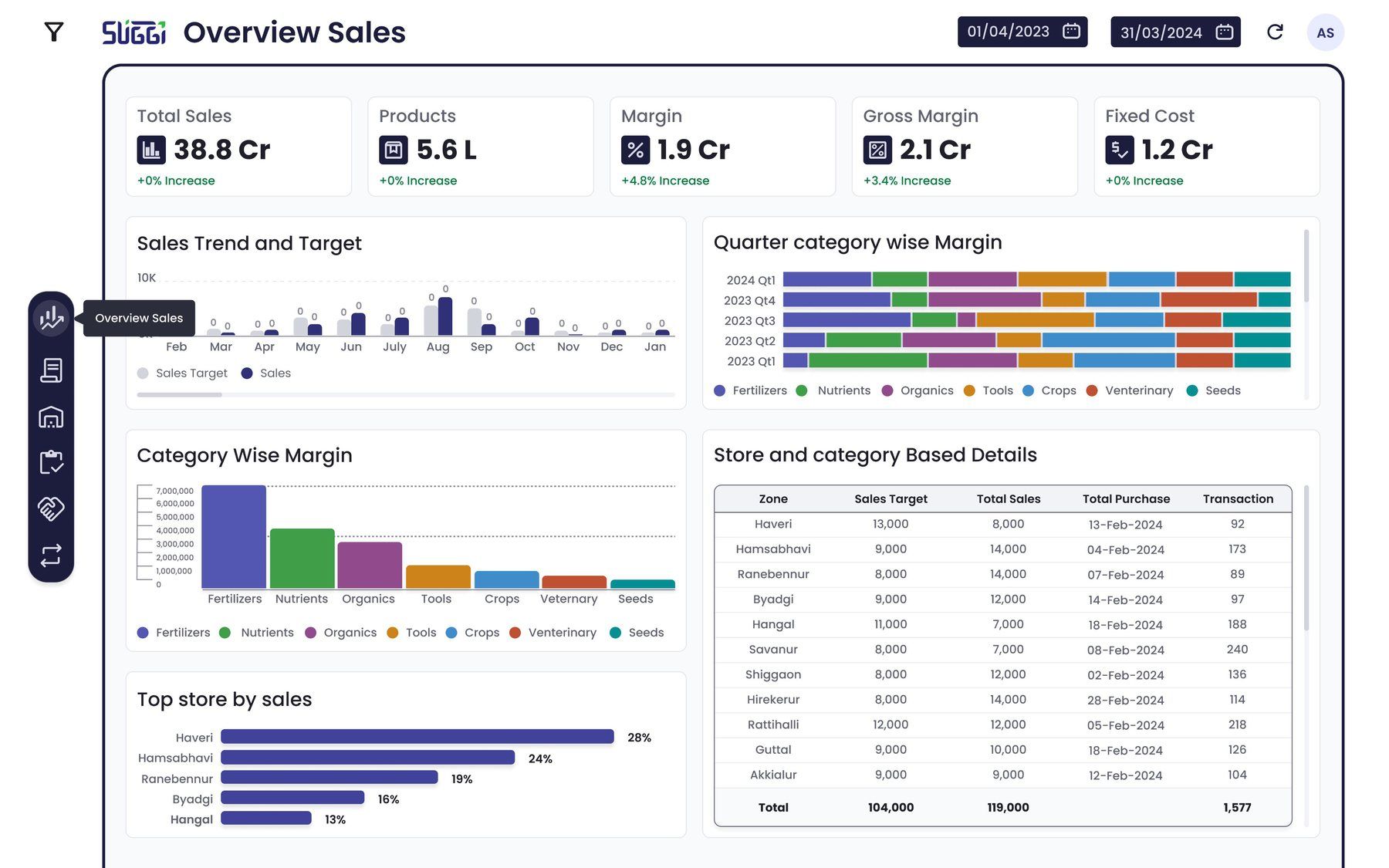The image size is (1389, 868).
Task: Click the Haveri 28% sales bar
Action: pos(417,737)
